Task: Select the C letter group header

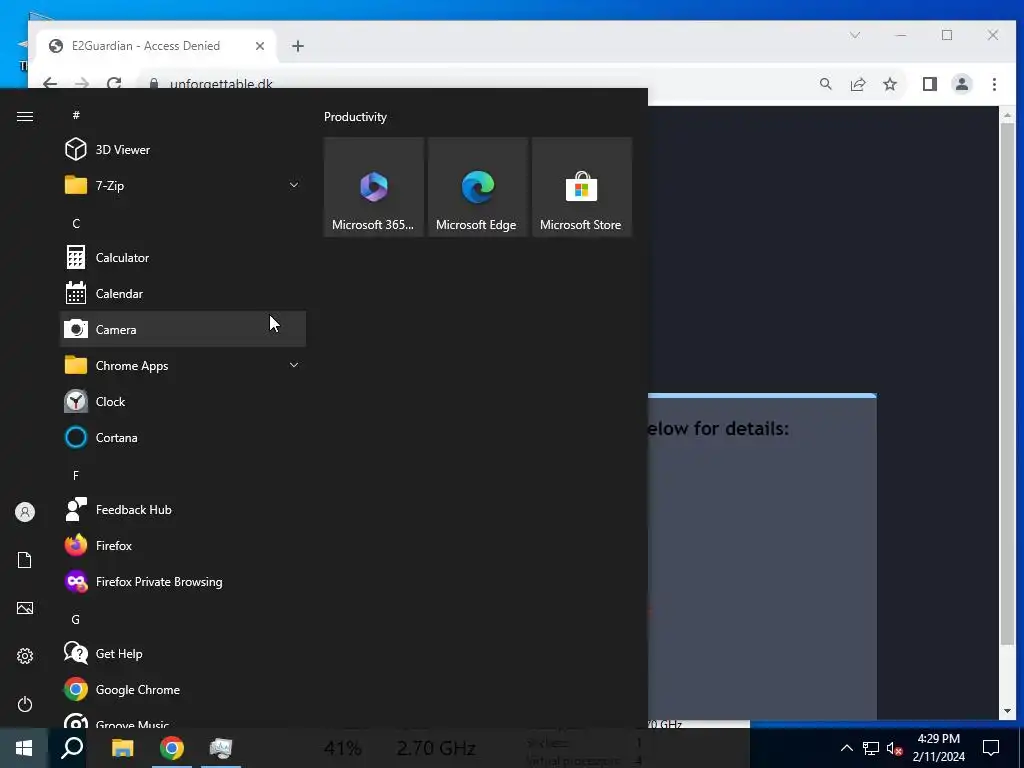Action: 76,223
